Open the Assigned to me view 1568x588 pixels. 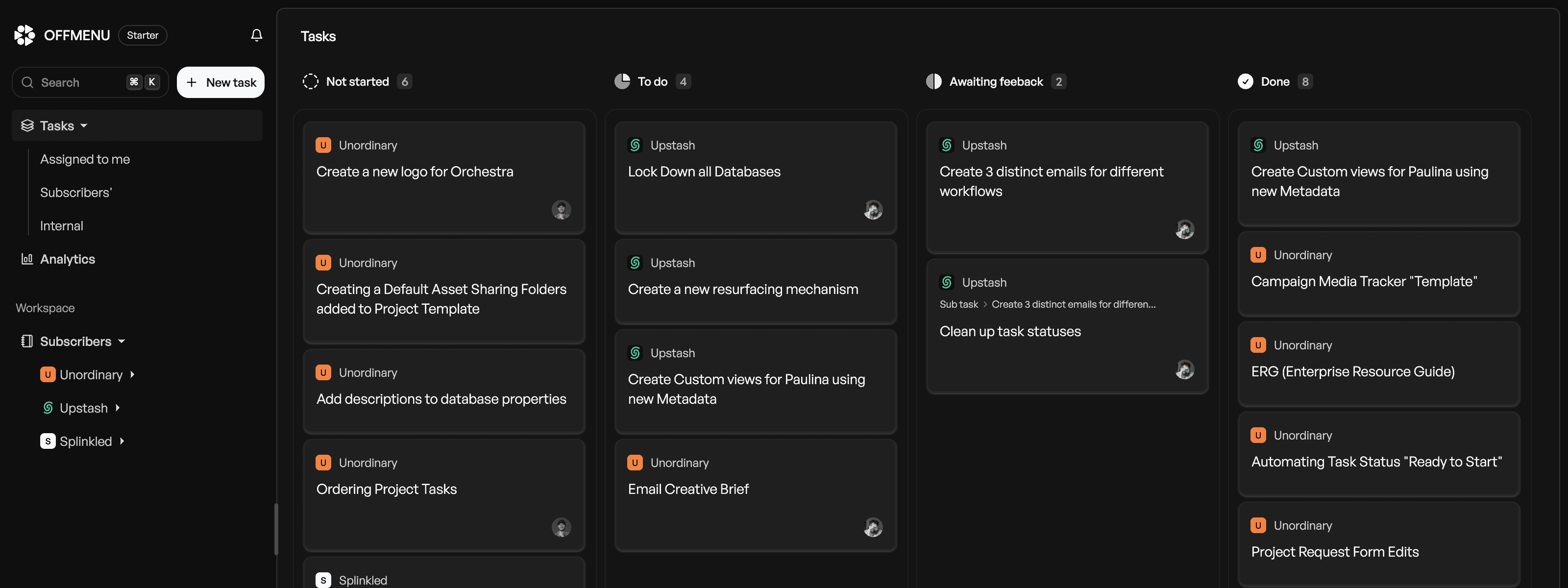click(85, 159)
